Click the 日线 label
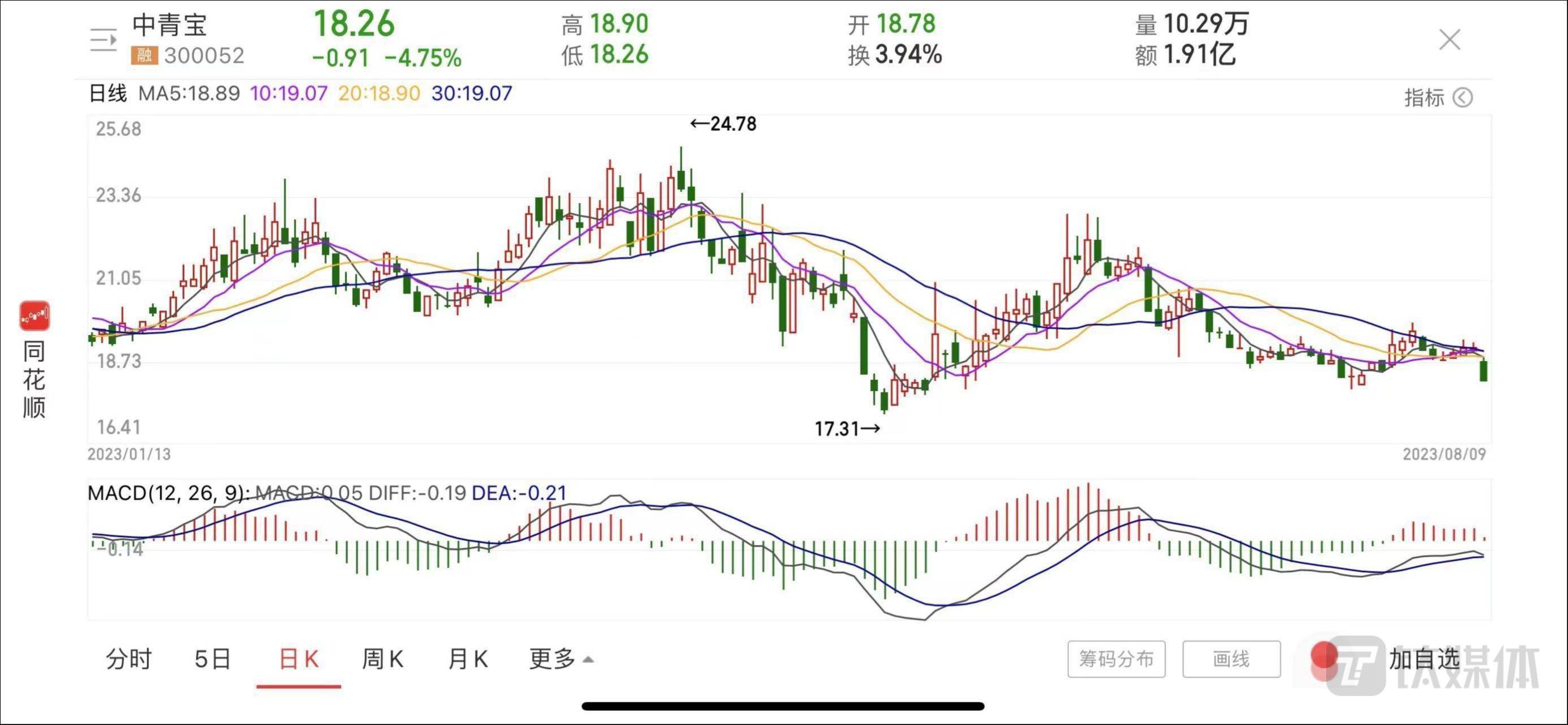Viewport: 1568px width, 725px height. click(x=108, y=93)
